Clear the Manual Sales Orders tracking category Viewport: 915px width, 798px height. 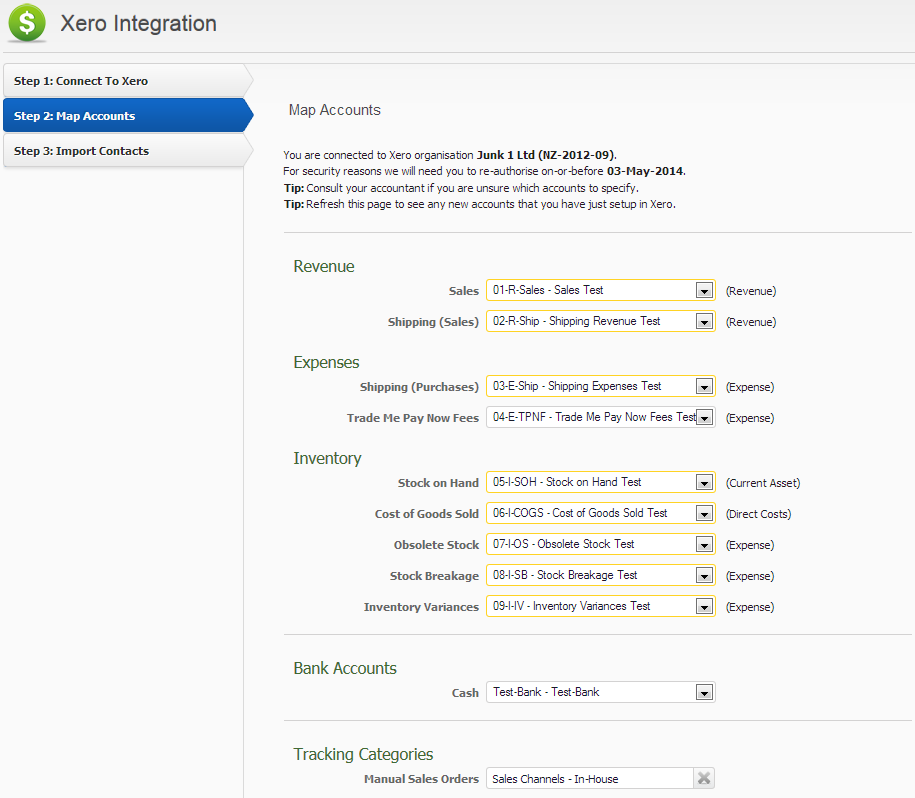click(x=704, y=778)
